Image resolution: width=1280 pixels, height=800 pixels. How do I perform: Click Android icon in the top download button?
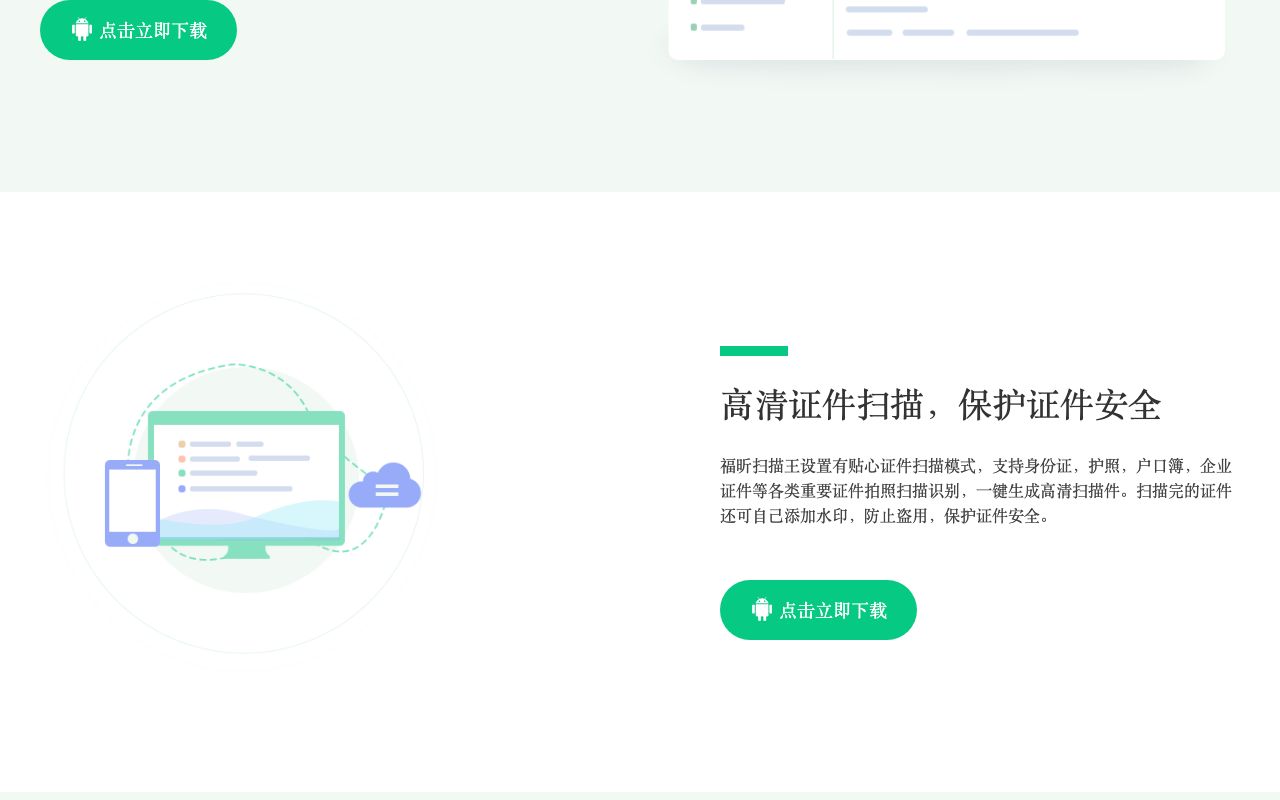pos(82,30)
